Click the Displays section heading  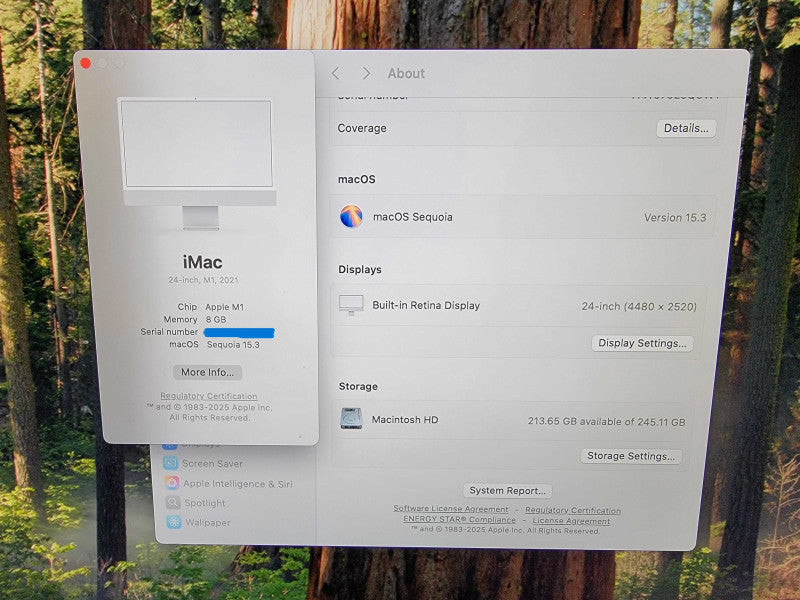click(x=360, y=269)
